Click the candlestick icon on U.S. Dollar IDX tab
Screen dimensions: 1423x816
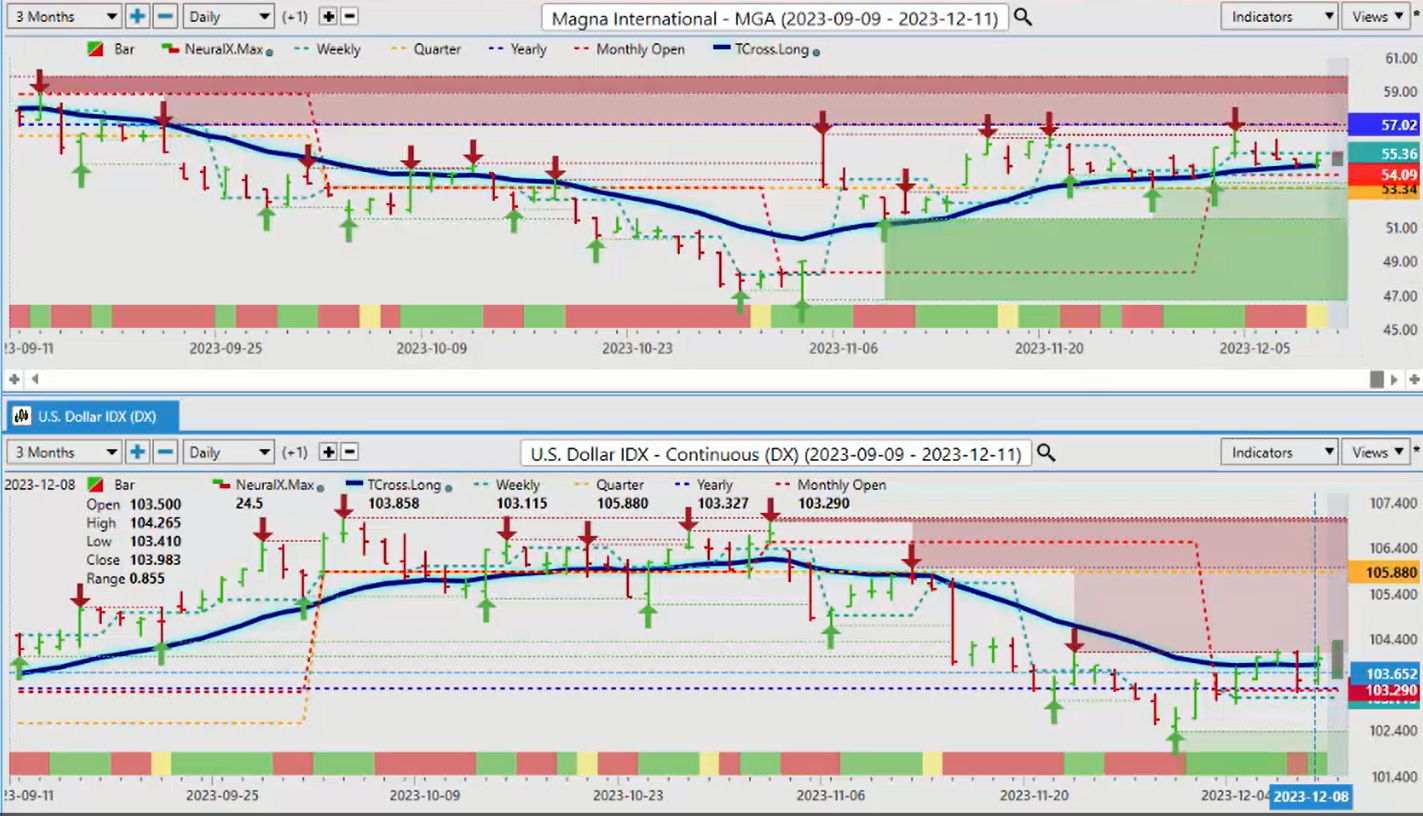tap(21, 416)
